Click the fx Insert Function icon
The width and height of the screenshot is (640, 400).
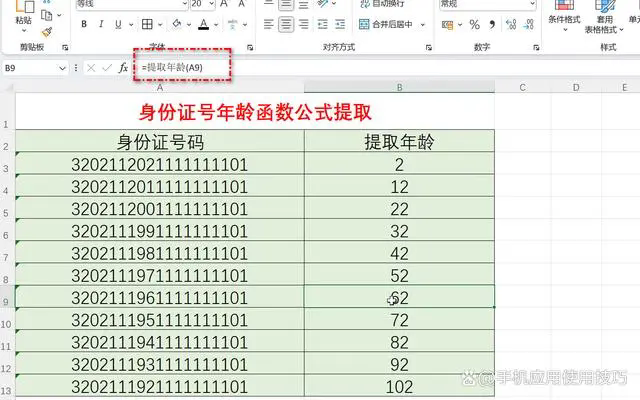(123, 67)
